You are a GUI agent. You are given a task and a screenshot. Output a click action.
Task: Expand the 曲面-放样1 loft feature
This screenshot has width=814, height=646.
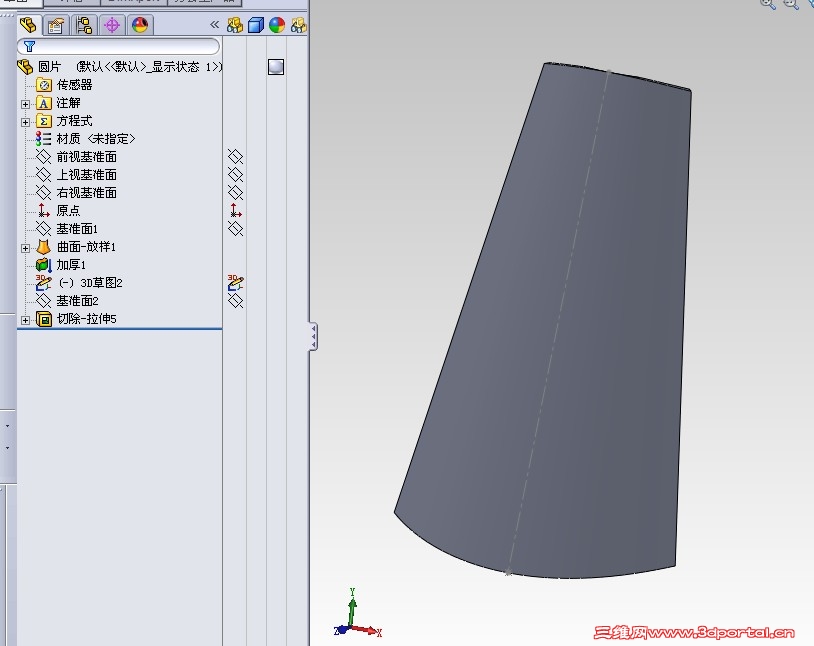pos(25,248)
